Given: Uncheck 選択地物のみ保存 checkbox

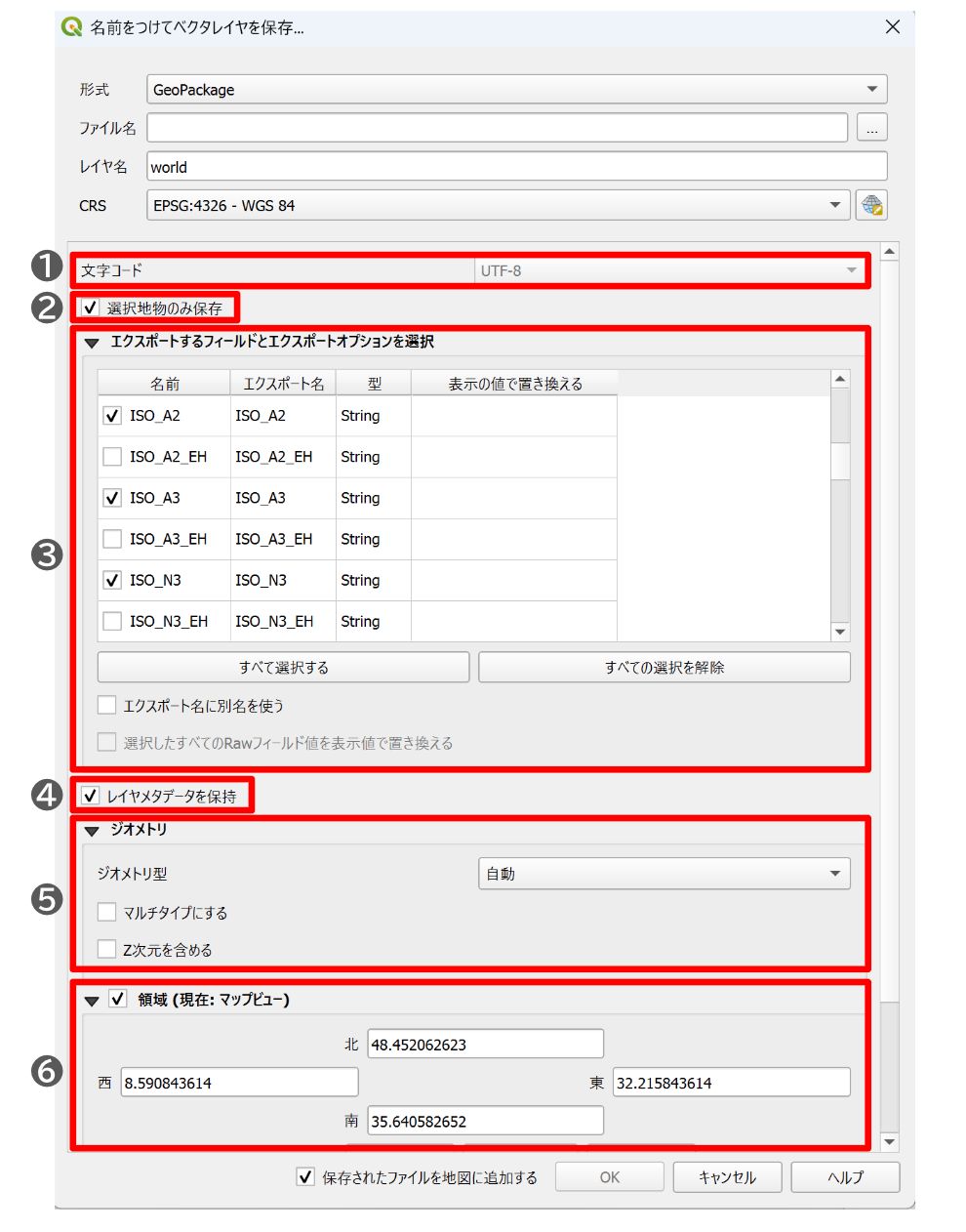Looking at the screenshot, I should pyautogui.click(x=90, y=308).
